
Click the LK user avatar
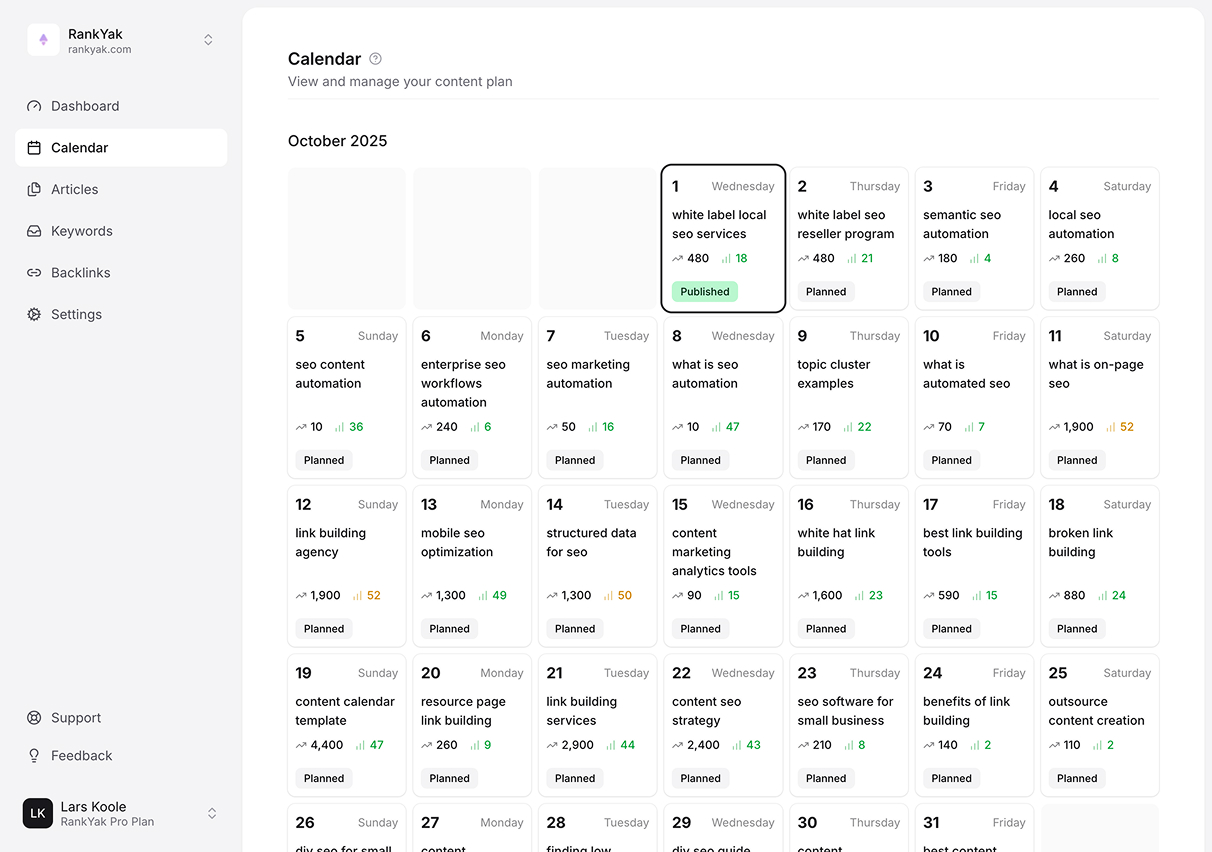point(38,814)
